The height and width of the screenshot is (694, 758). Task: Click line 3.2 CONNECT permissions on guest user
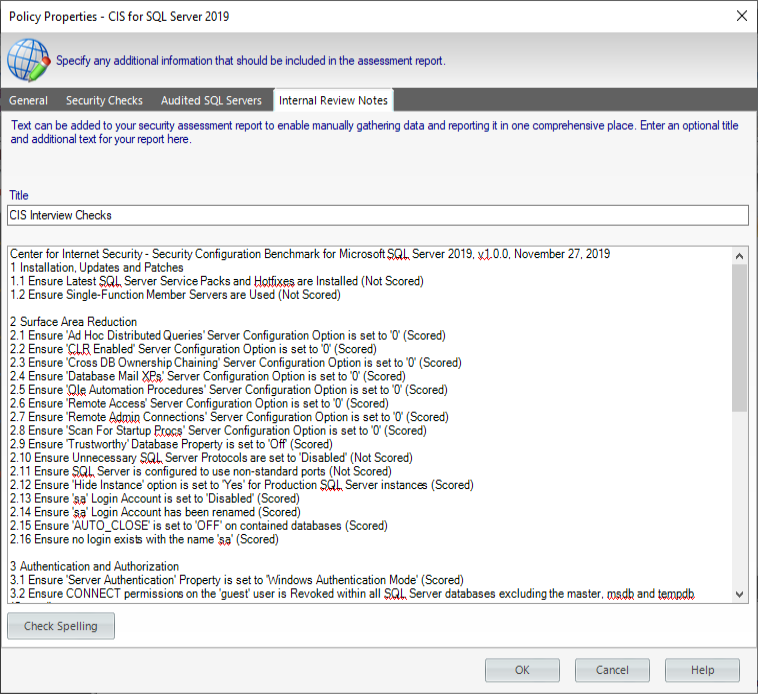point(352,593)
